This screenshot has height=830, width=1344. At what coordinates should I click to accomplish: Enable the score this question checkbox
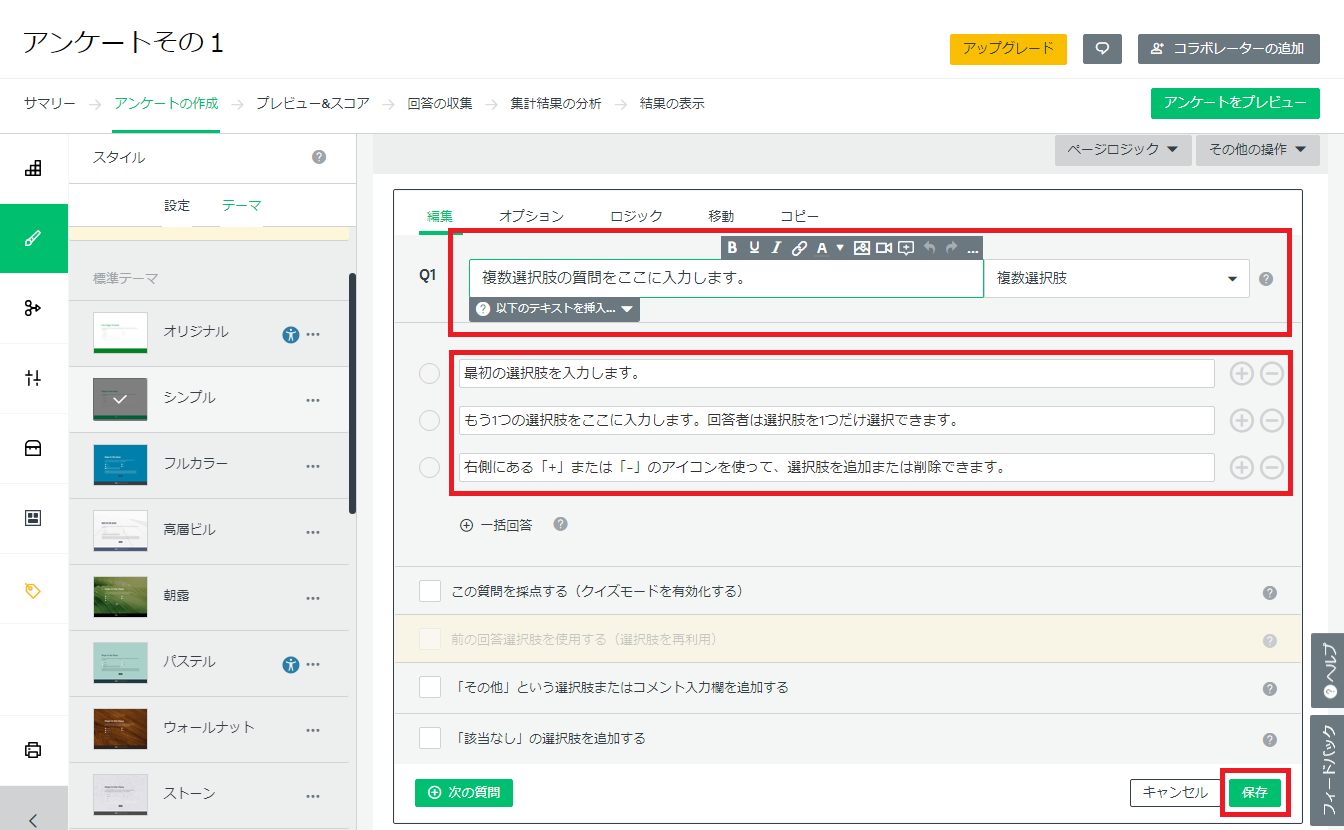[430, 591]
